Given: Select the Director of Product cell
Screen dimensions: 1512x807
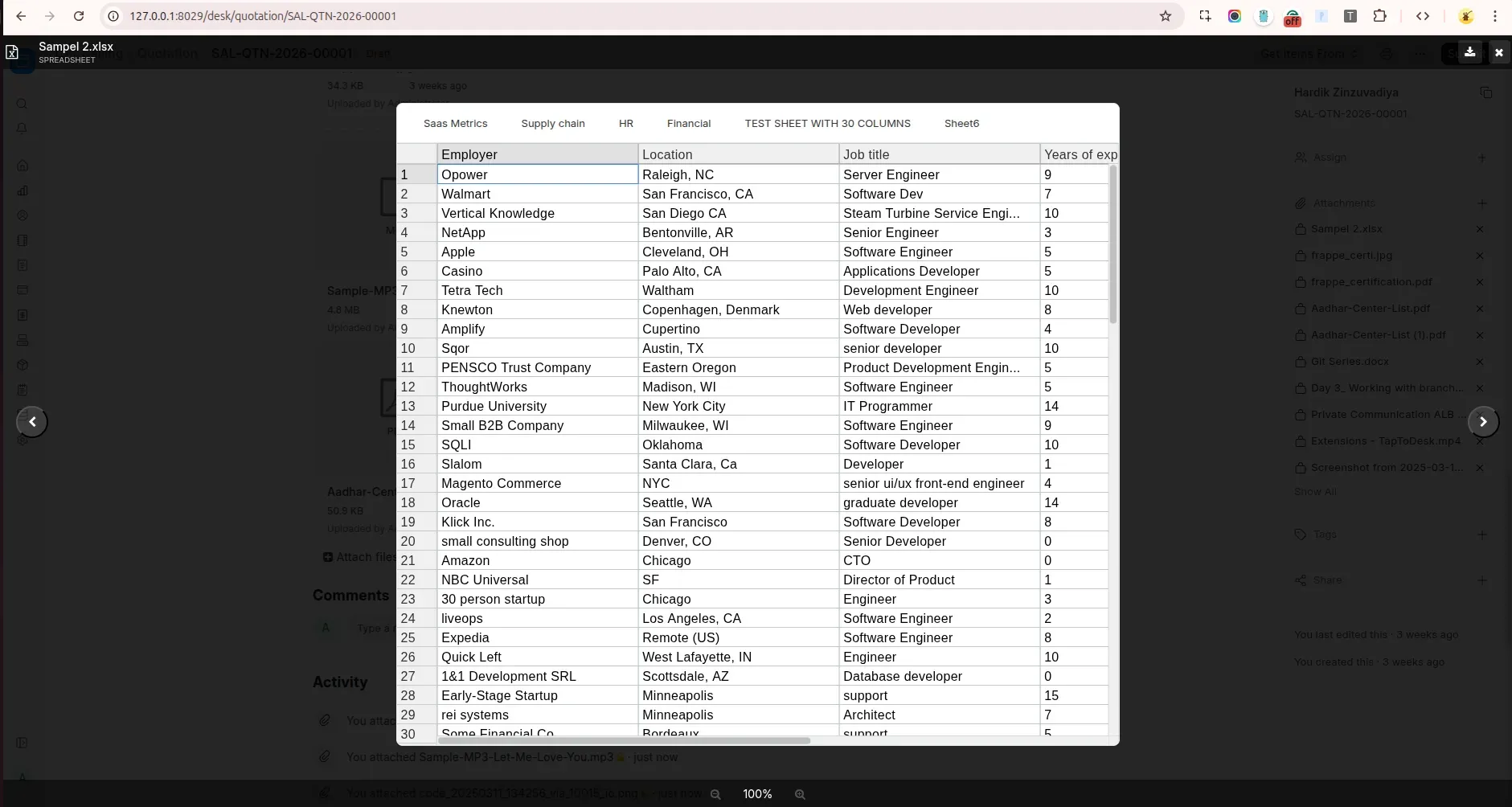Looking at the screenshot, I should (x=940, y=580).
